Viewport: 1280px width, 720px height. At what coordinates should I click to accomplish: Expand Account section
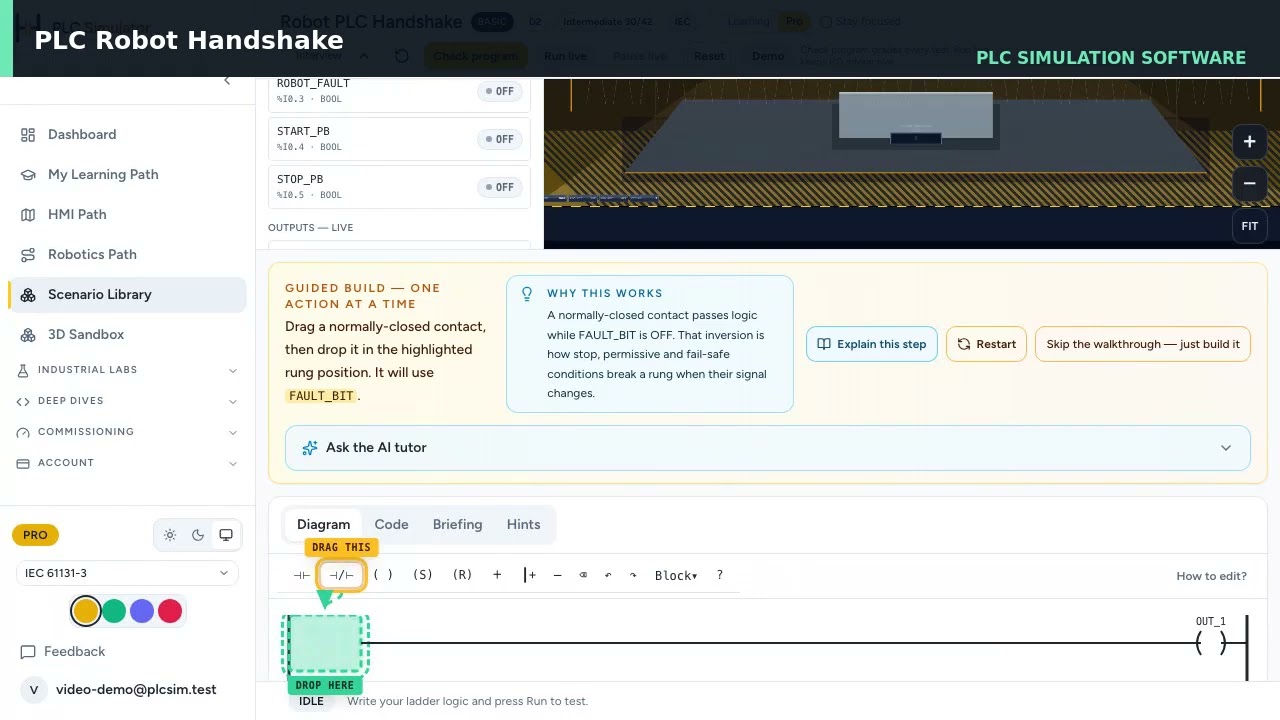pos(127,463)
